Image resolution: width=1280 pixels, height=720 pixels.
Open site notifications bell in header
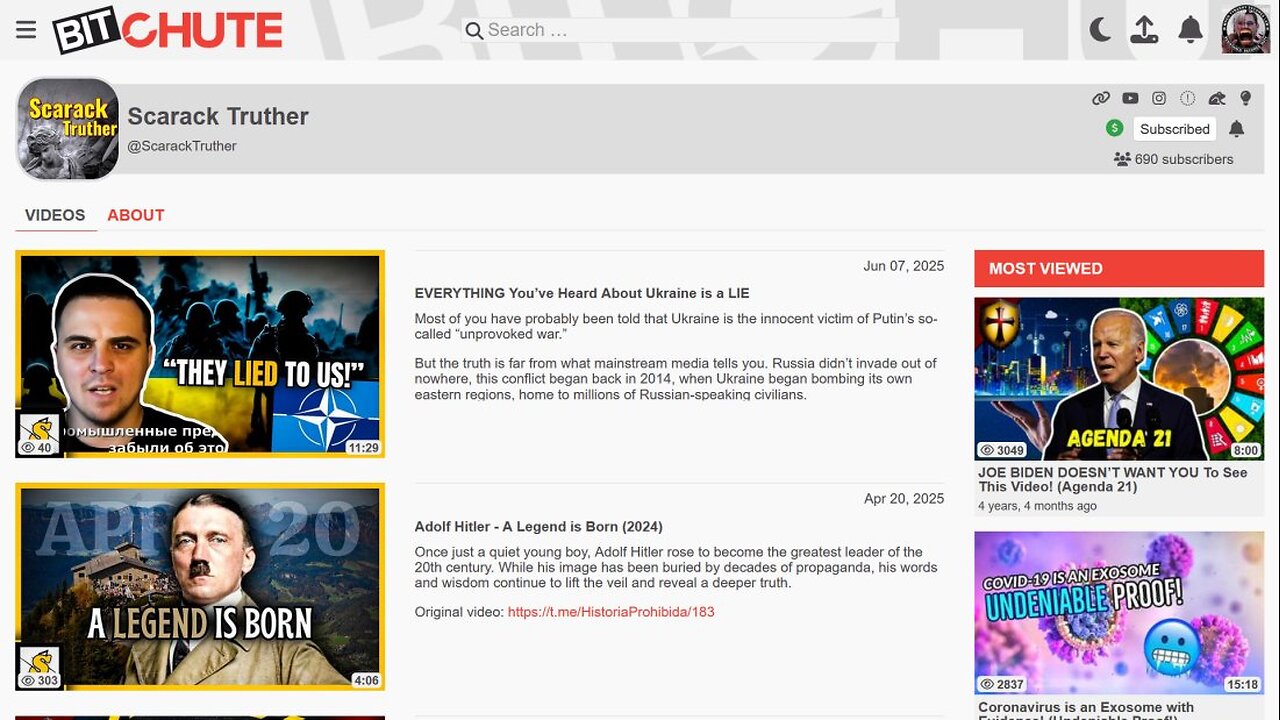(1190, 30)
